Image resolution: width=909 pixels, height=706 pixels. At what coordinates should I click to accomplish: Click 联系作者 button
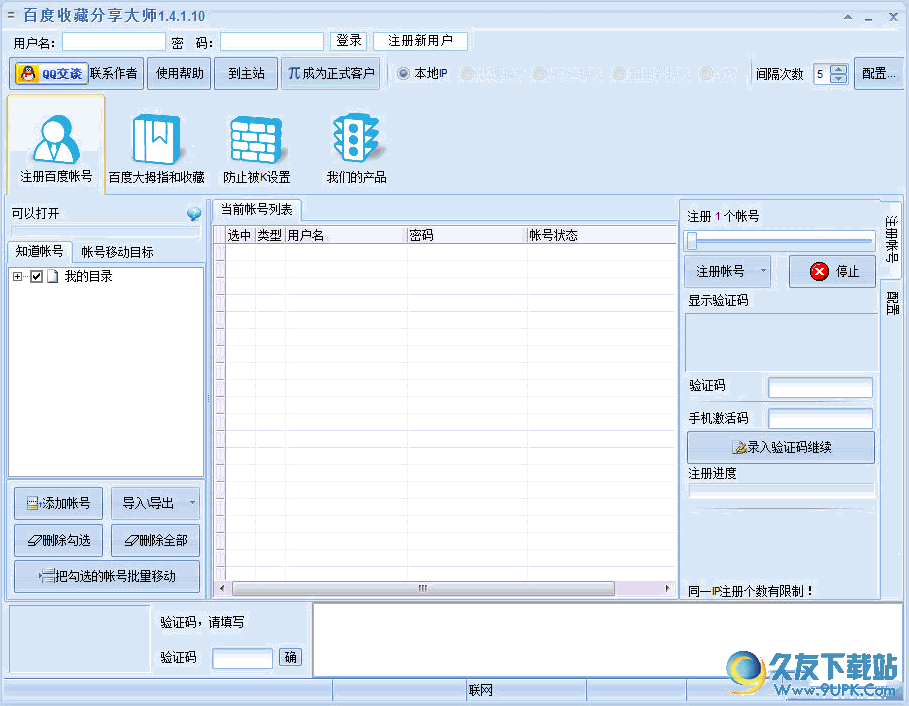[x=114, y=74]
